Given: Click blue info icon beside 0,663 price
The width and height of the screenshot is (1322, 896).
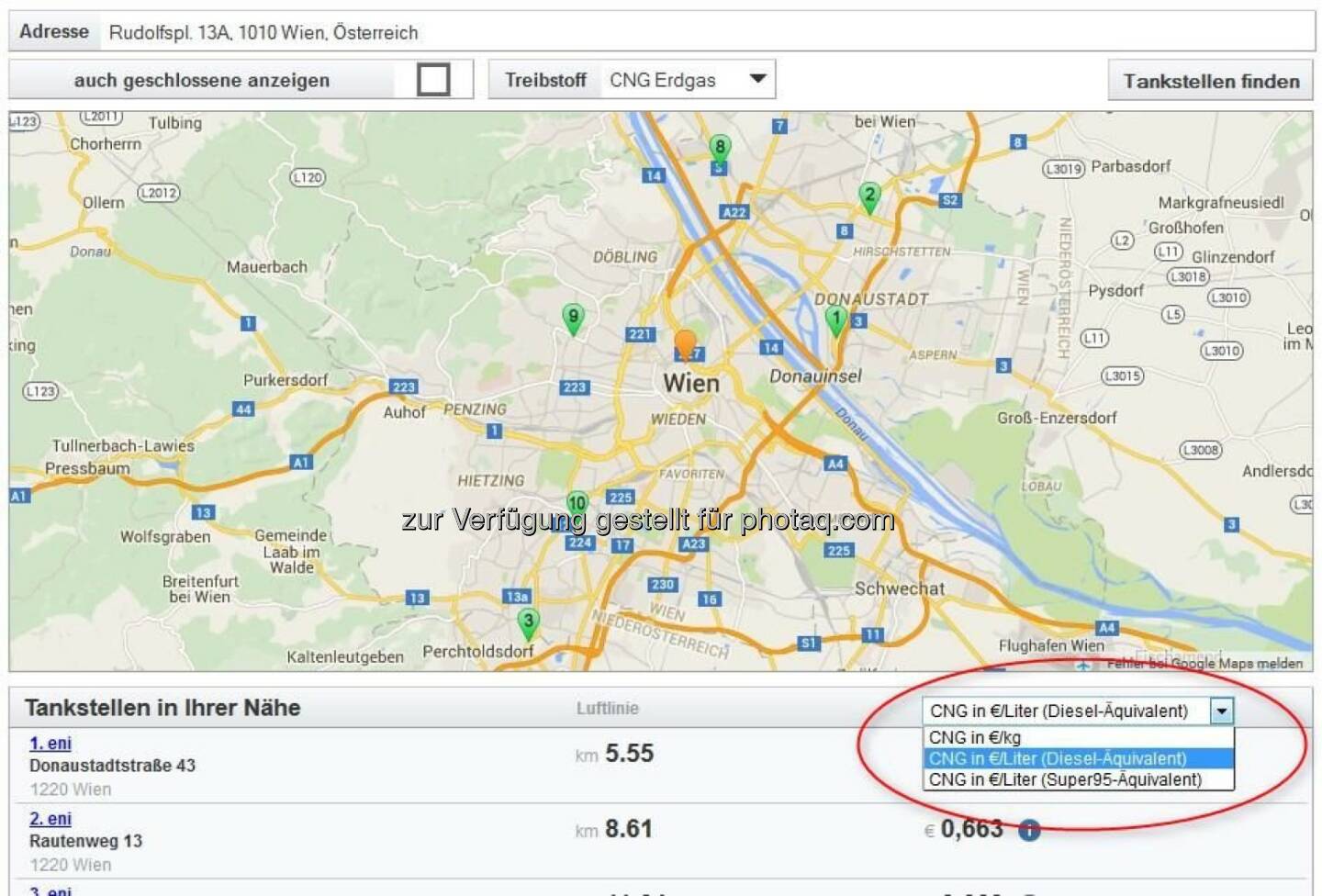Looking at the screenshot, I should tap(1029, 831).
